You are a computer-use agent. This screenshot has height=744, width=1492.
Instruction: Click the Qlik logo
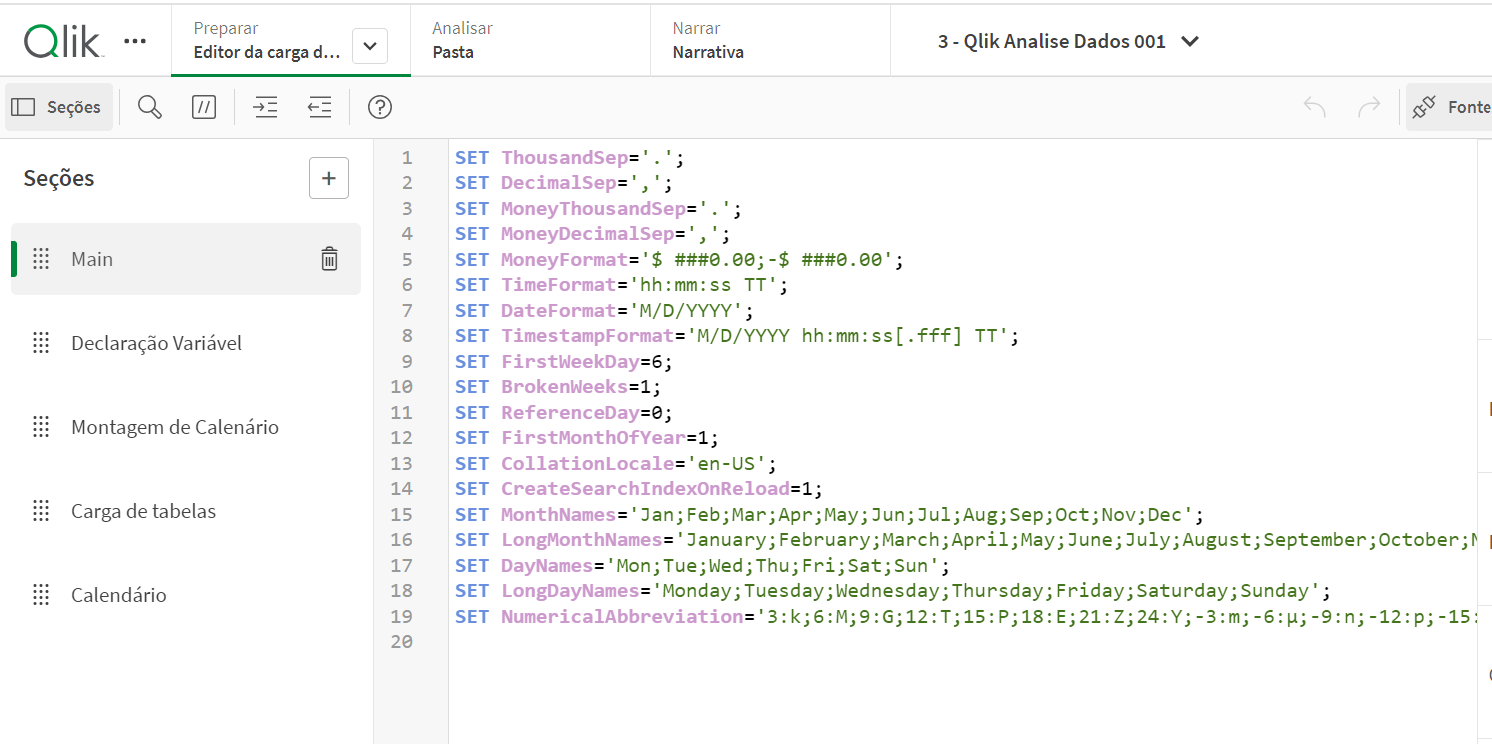pos(62,41)
